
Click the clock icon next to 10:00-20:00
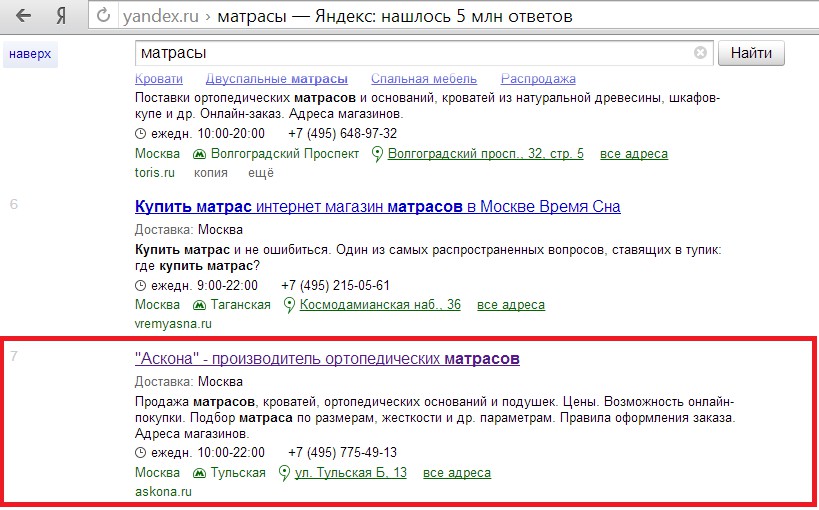click(x=140, y=134)
